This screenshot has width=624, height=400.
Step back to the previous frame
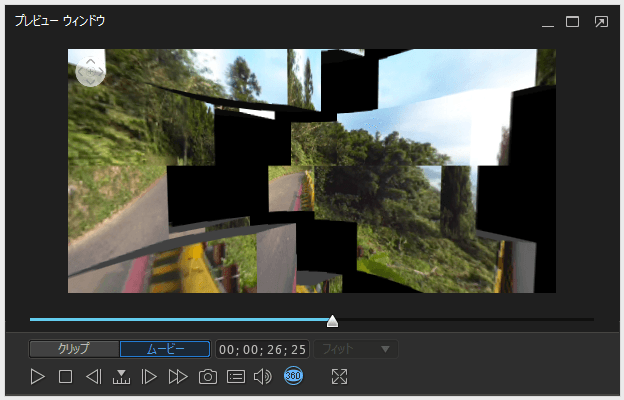click(x=94, y=377)
